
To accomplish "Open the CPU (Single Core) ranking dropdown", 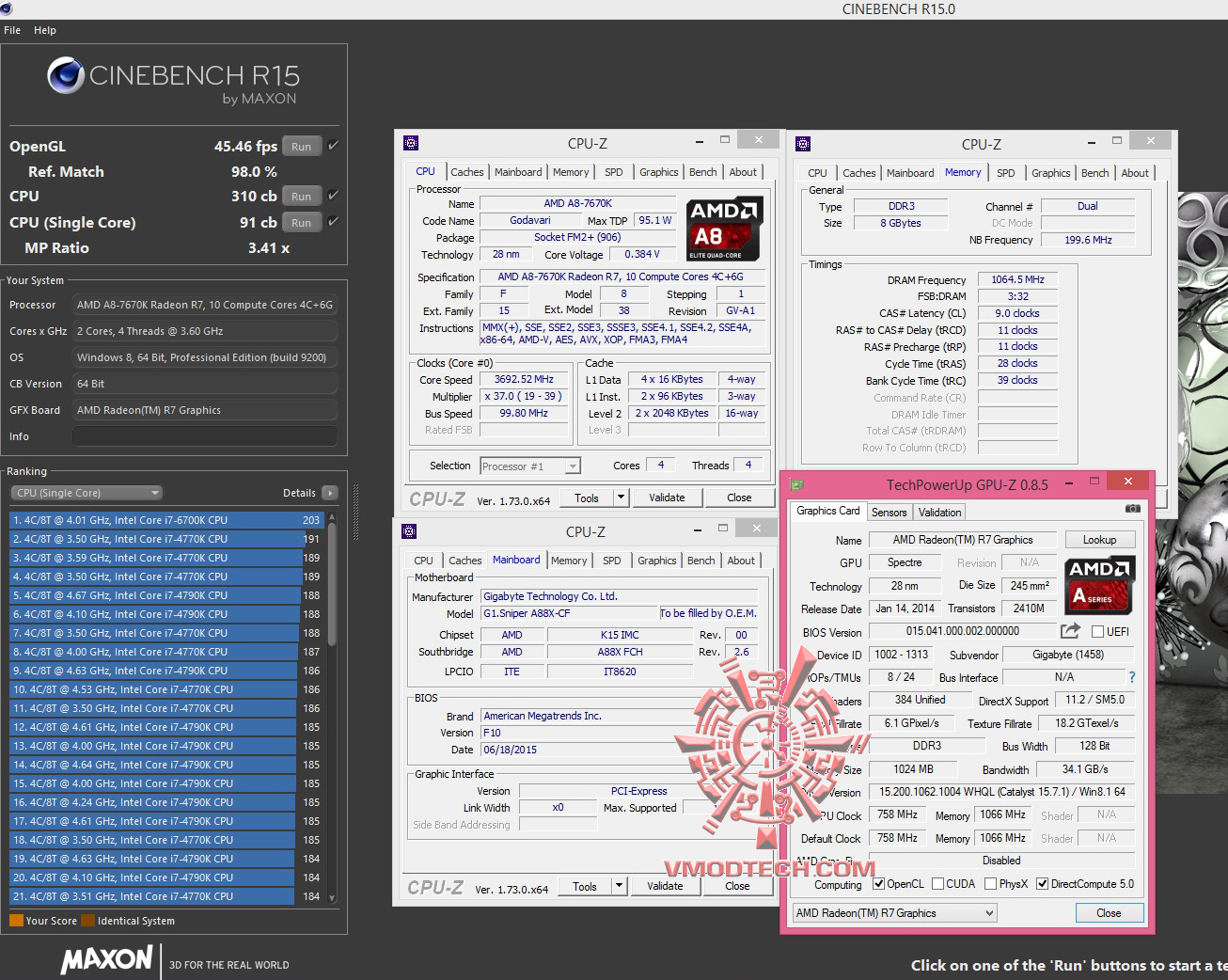I will pyautogui.click(x=87, y=493).
